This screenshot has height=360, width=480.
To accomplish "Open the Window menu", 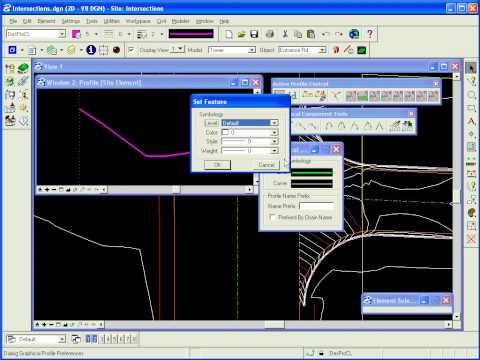I will coord(204,21).
